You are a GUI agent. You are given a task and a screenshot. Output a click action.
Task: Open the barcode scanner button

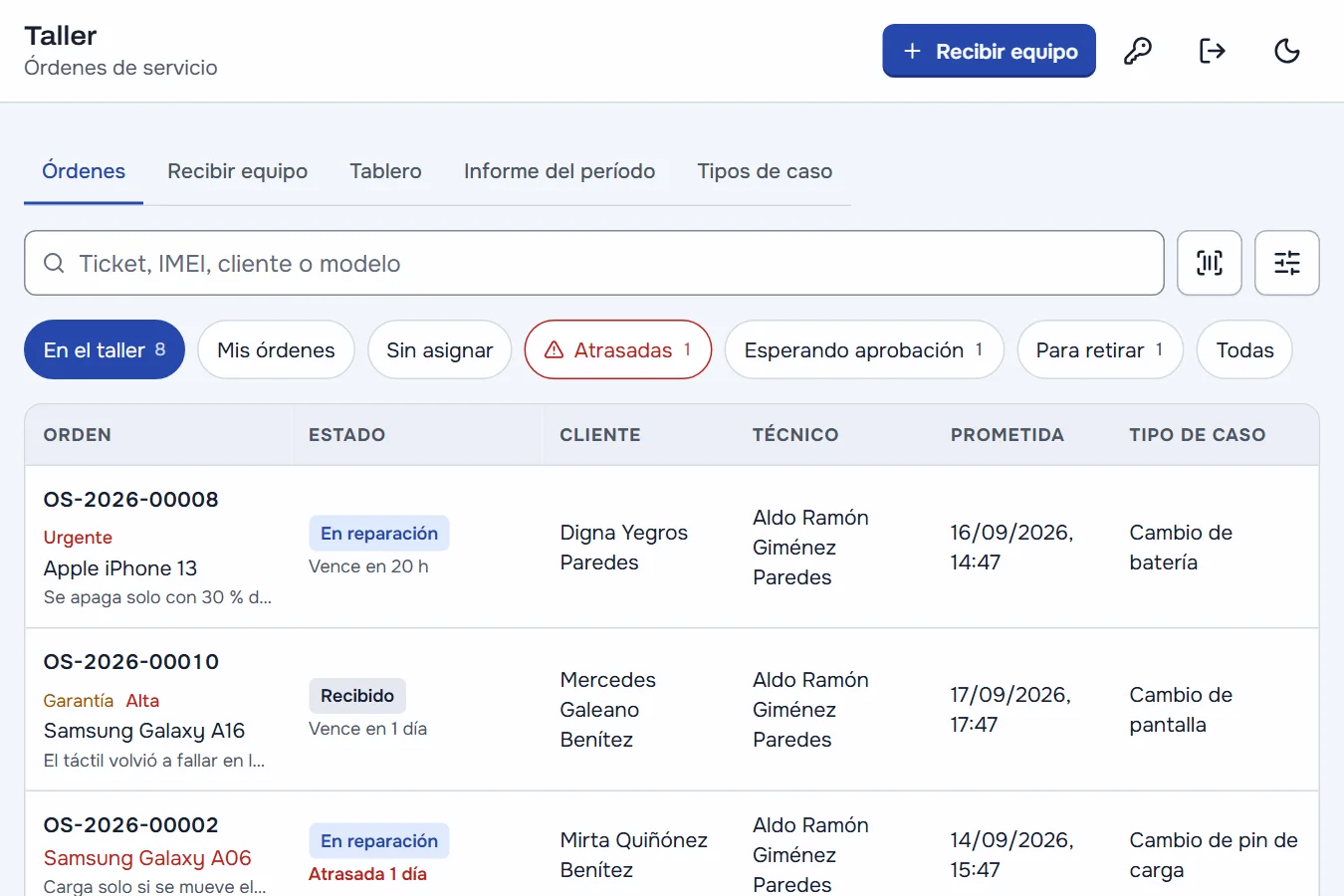click(1210, 263)
